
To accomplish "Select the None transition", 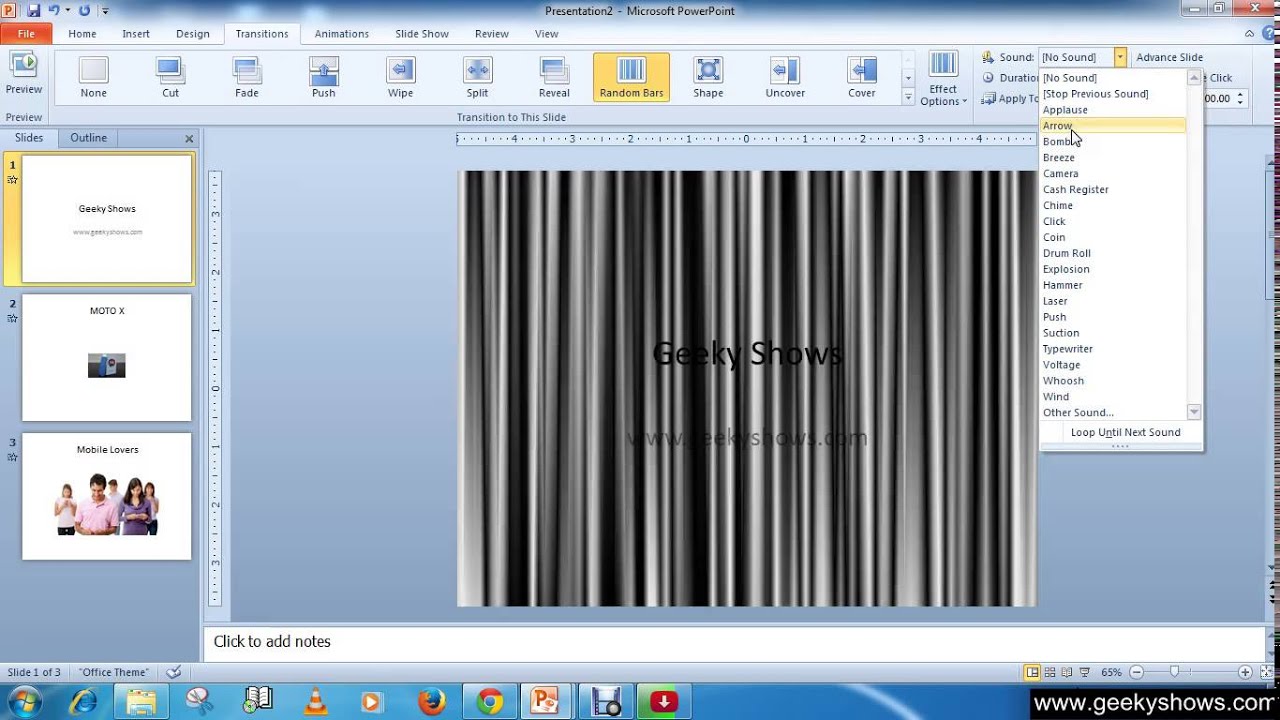I will [x=93, y=77].
